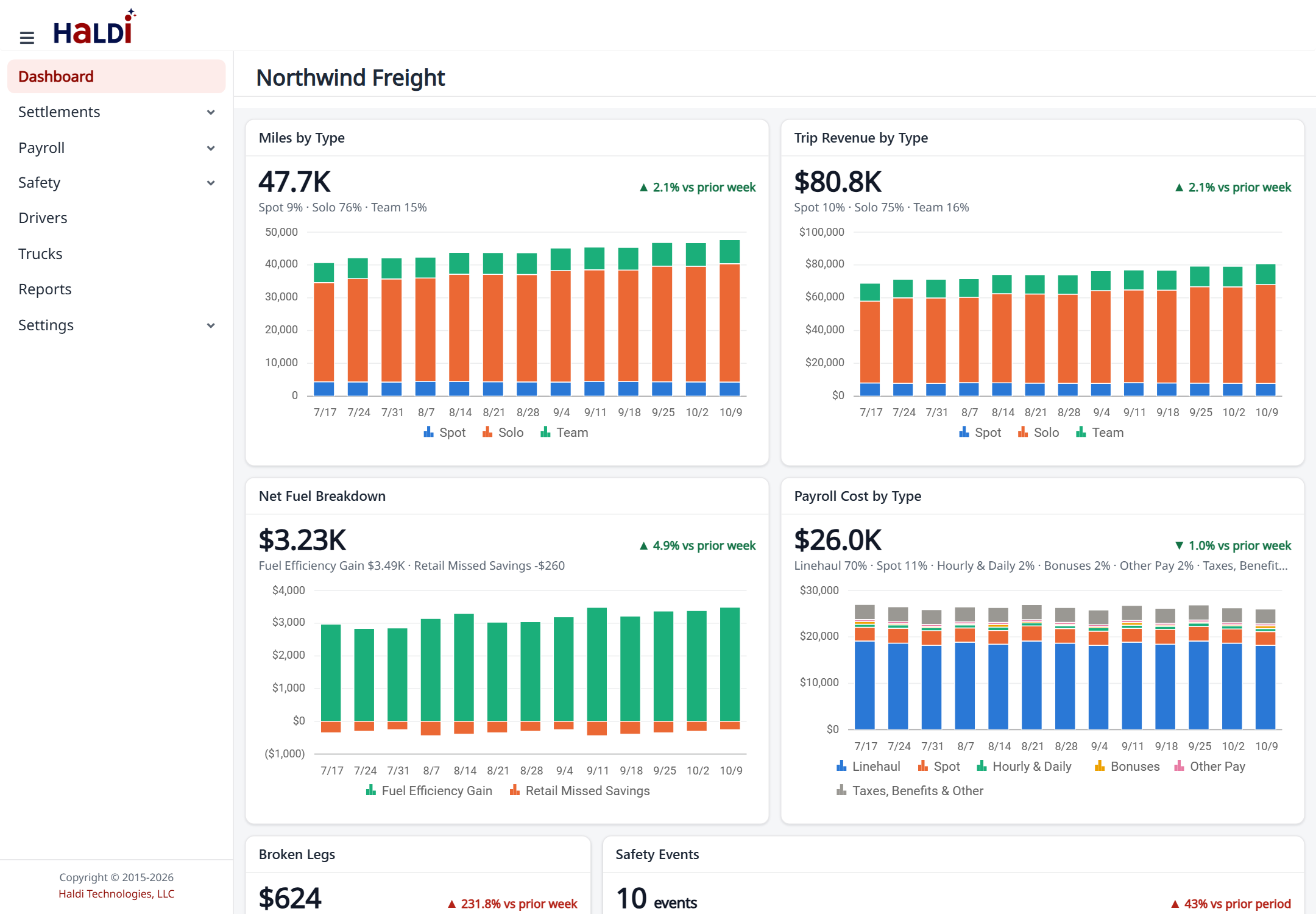This screenshot has height=914, width=1316.
Task: Click Taxes, Benefits & Other legend icon
Action: tap(841, 790)
